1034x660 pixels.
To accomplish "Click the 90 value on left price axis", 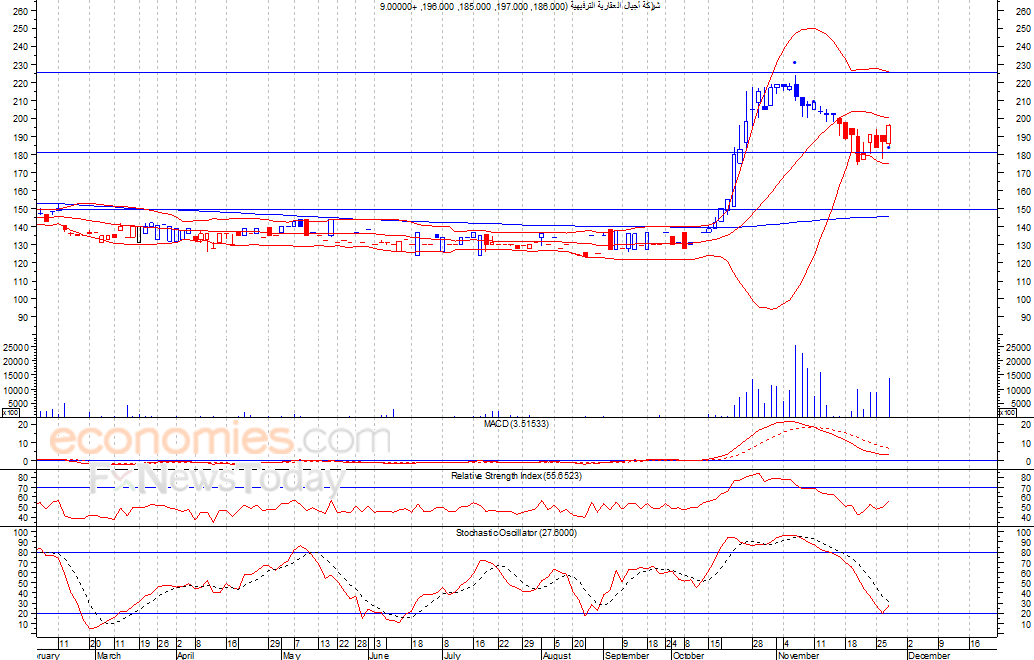I will click(x=23, y=317).
